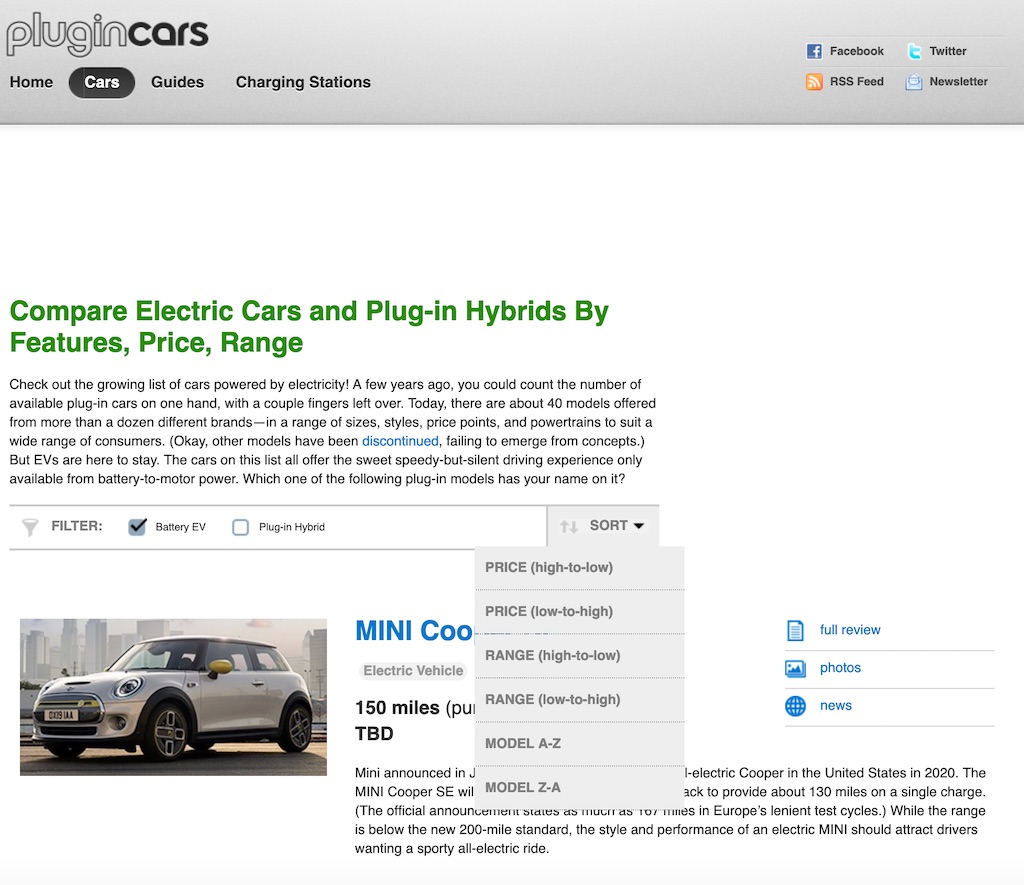Follow the Twitter text link
1024x885 pixels.
pos(948,51)
